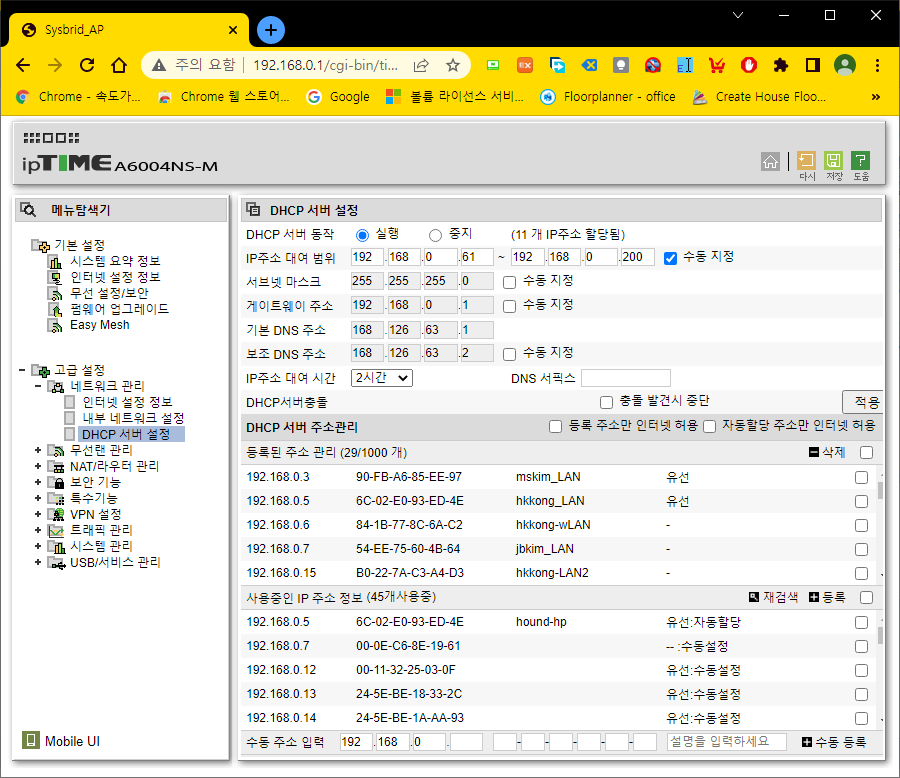Open Floorplanner - office bookmark
The height and width of the screenshot is (778, 900).
tap(608, 96)
